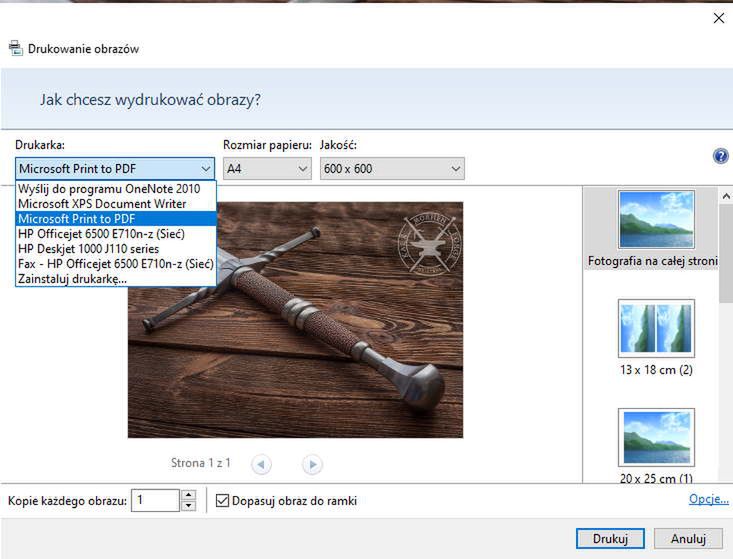Select Wyślij do programu OneNote 2010

coord(116,189)
